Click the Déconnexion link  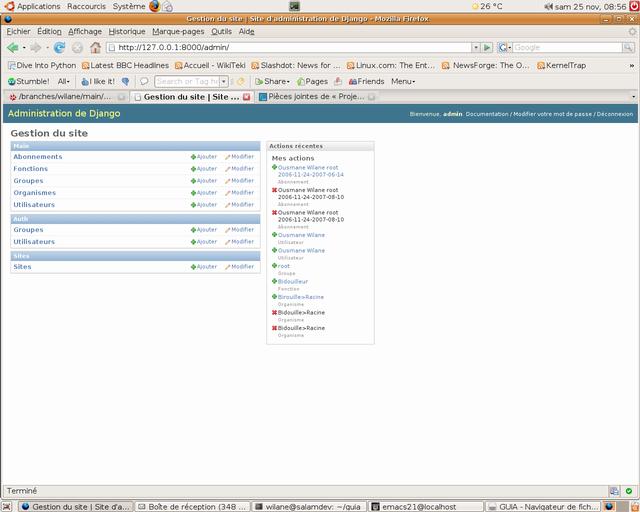pyautogui.click(x=615, y=114)
